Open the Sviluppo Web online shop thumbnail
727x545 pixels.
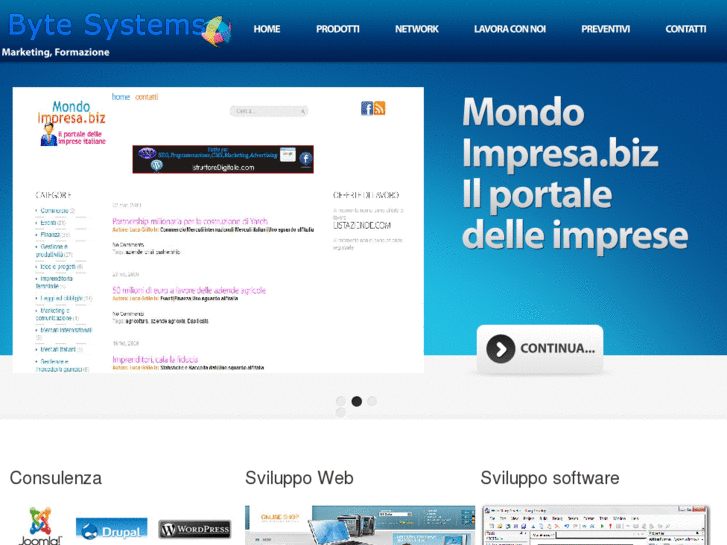click(x=360, y=525)
